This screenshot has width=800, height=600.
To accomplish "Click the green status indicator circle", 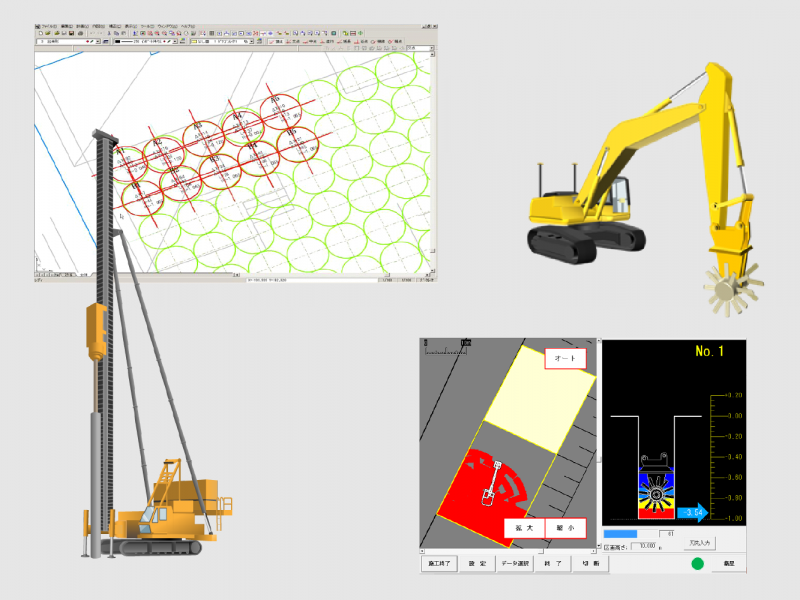I will coord(697,564).
